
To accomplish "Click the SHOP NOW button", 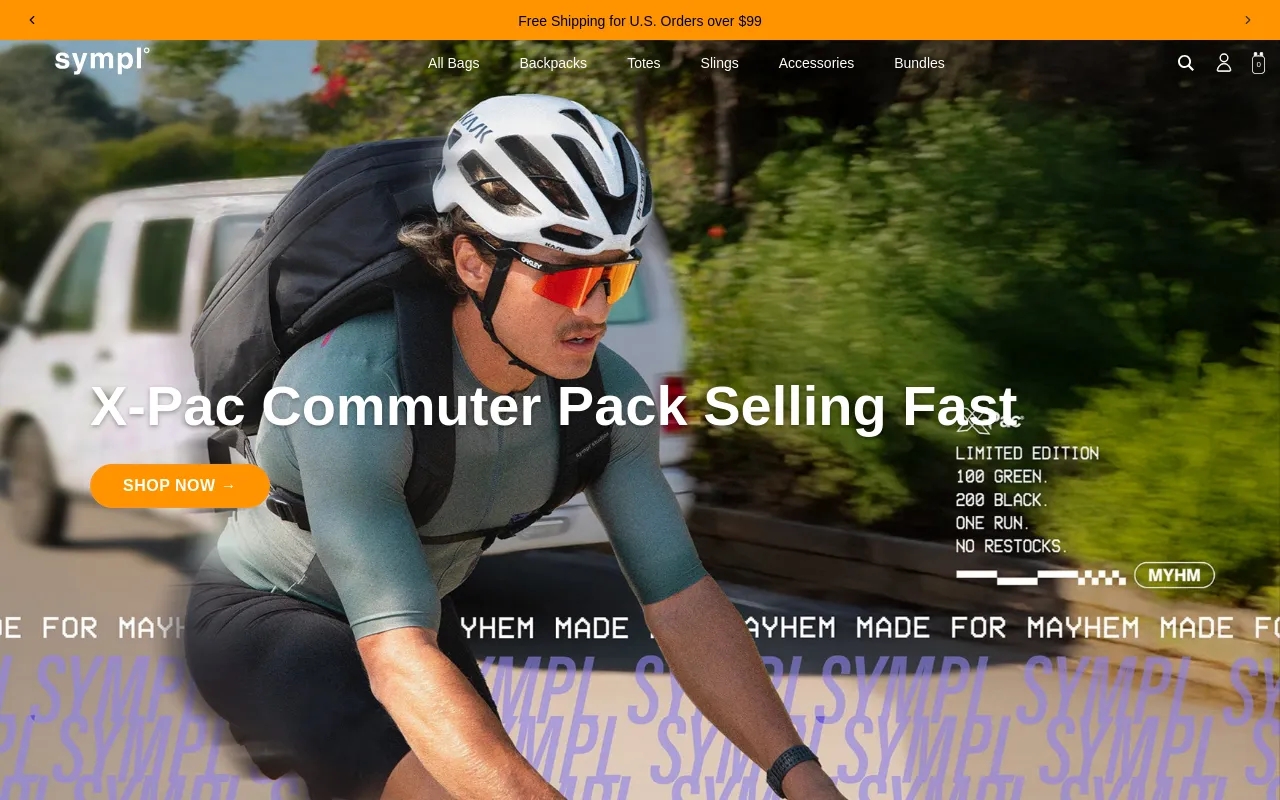I will [180, 486].
